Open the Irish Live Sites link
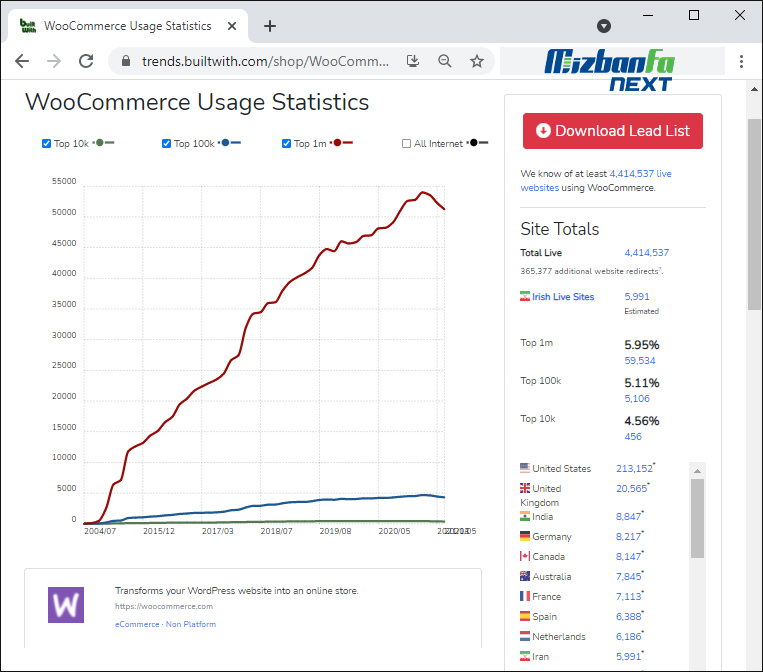This screenshot has height=672, width=763. click(x=563, y=296)
